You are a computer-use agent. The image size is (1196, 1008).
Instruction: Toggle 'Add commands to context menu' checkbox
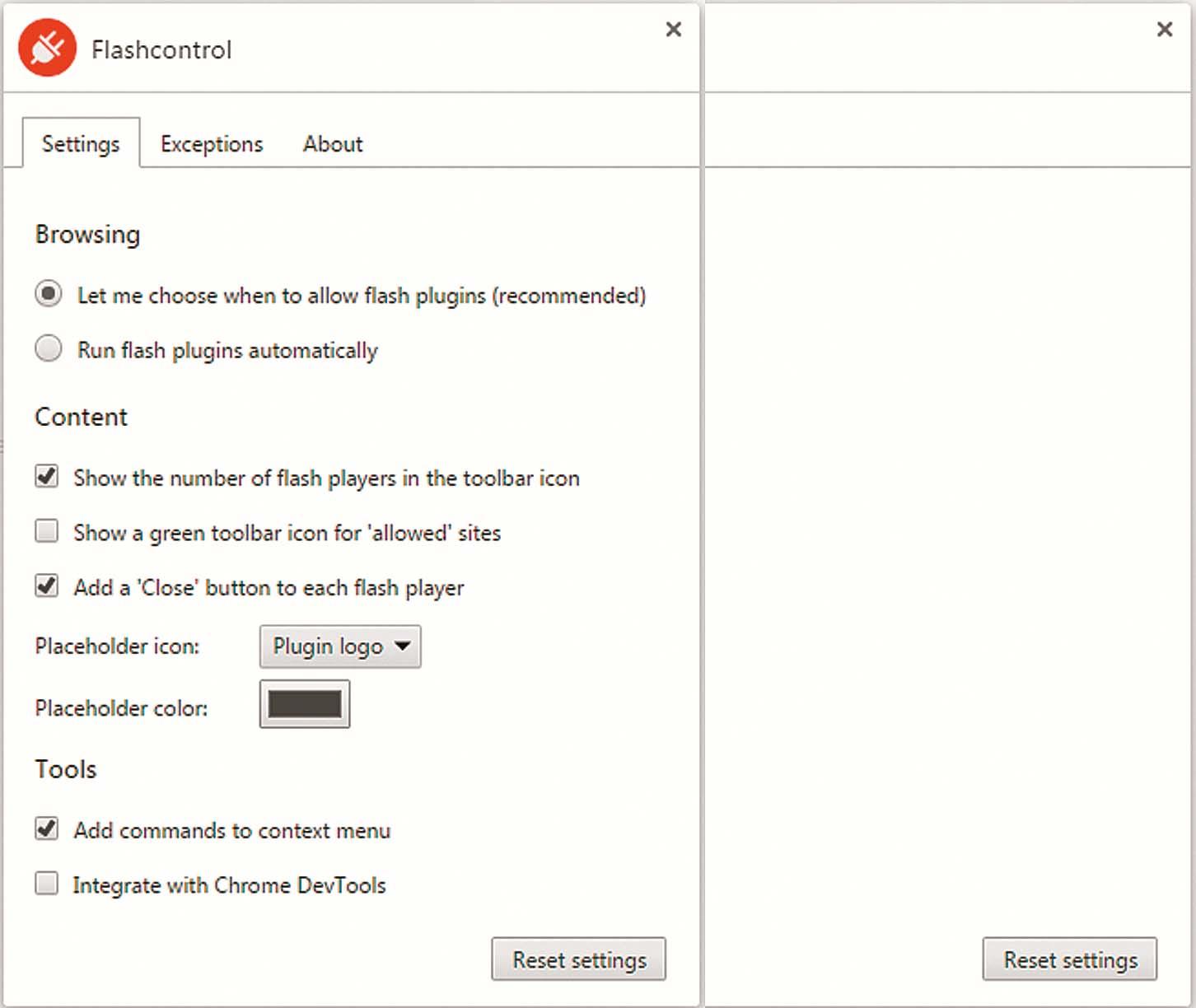tap(47, 828)
